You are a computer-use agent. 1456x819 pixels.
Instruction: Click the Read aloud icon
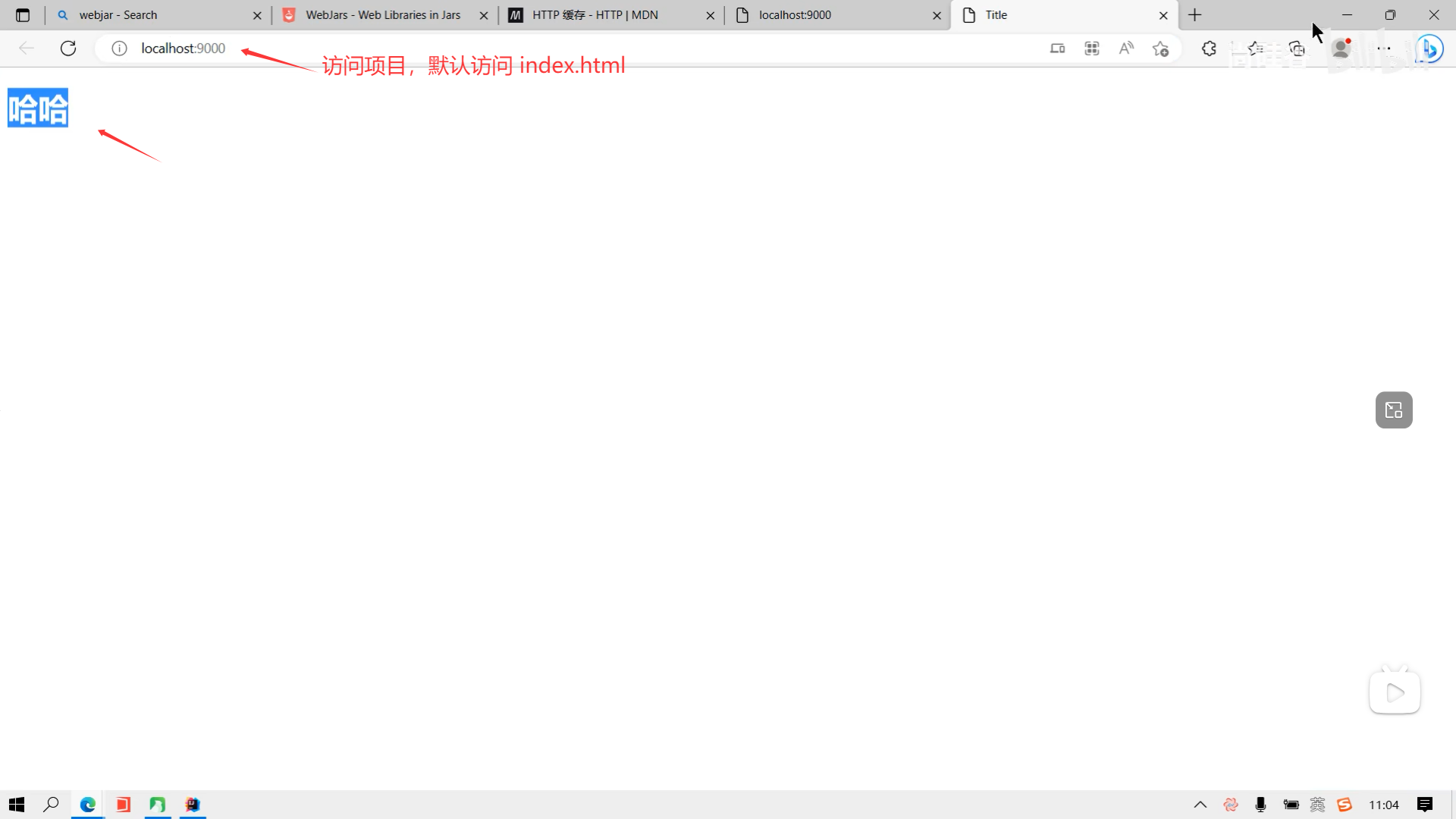[1126, 49]
